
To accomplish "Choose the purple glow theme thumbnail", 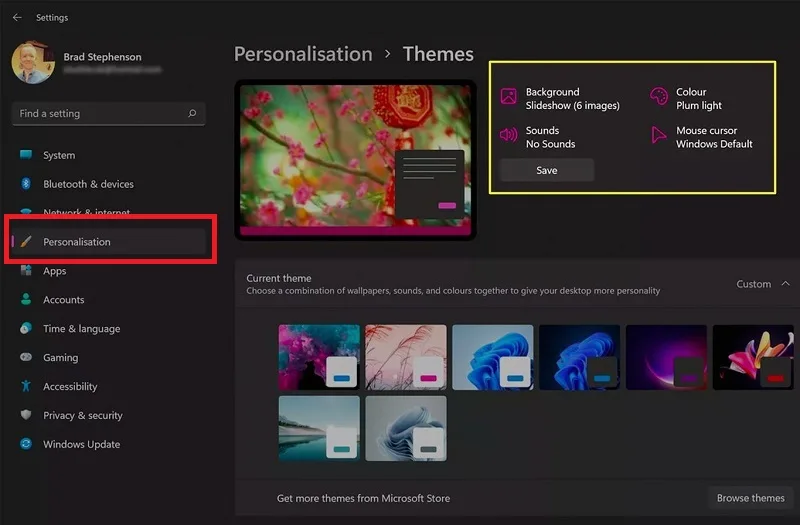I will tap(666, 357).
